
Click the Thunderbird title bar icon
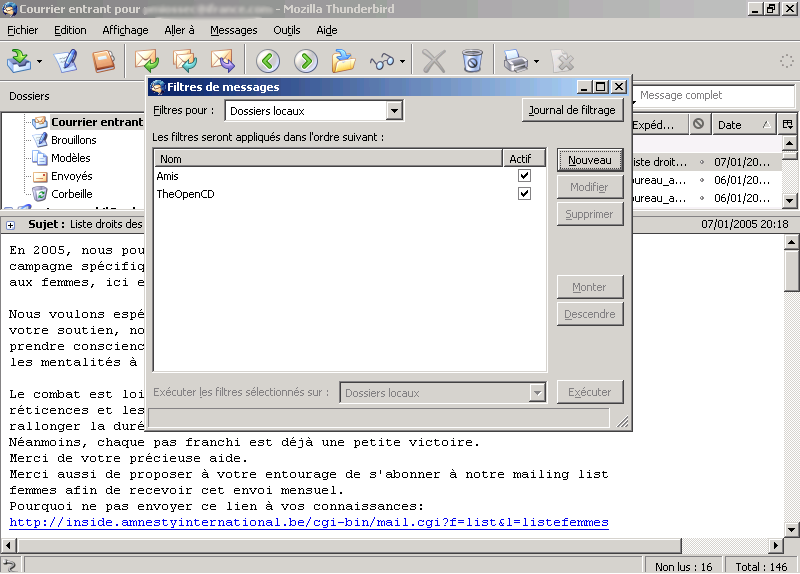[x=10, y=9]
